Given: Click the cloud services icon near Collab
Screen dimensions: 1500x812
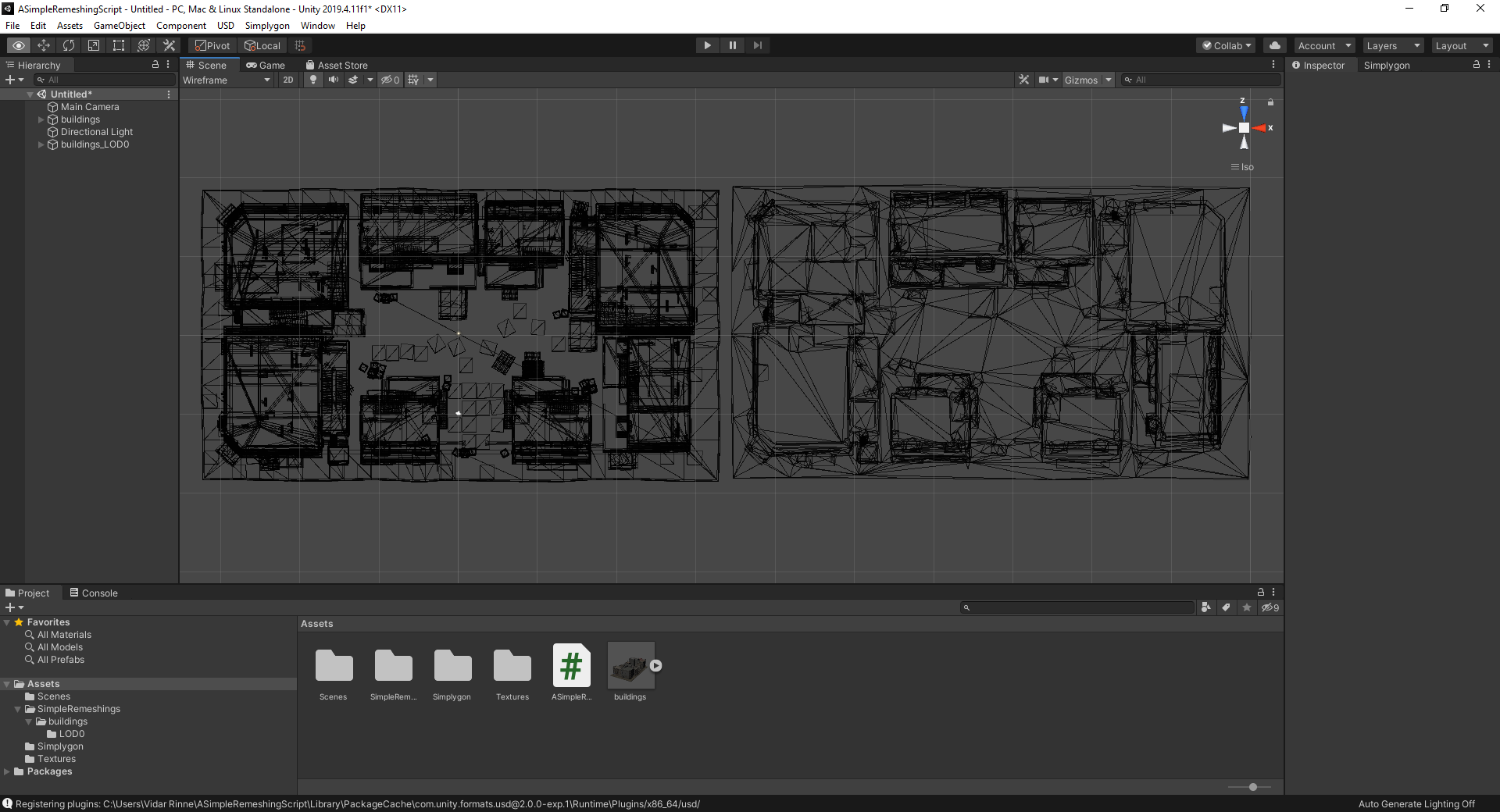Looking at the screenshot, I should 1273,45.
